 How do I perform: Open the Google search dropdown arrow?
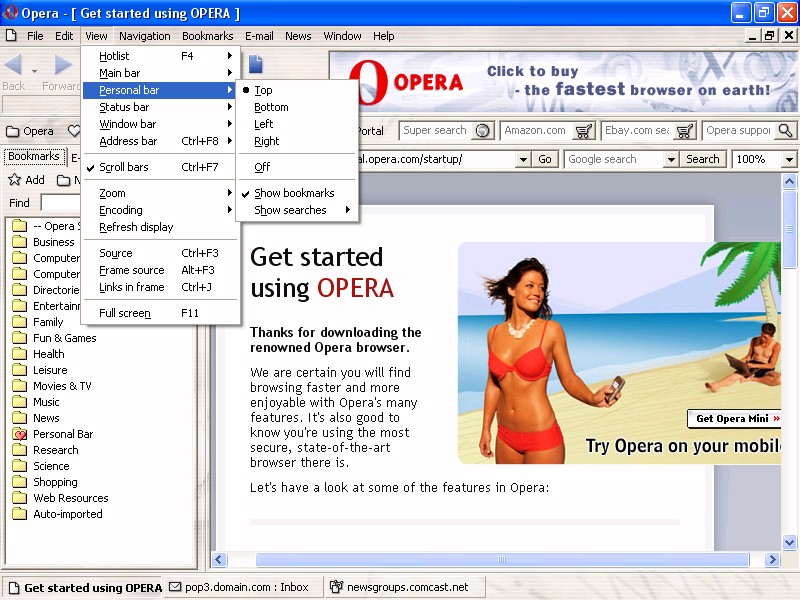point(671,159)
